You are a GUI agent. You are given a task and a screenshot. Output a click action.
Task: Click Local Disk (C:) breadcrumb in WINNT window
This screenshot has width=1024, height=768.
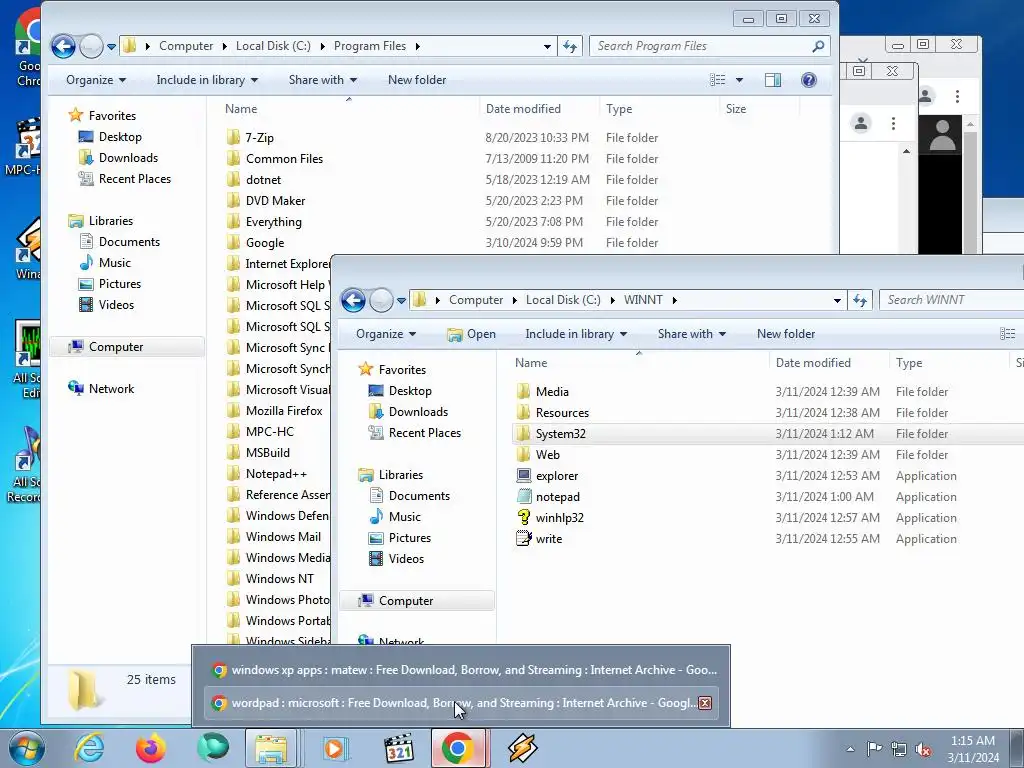(563, 300)
